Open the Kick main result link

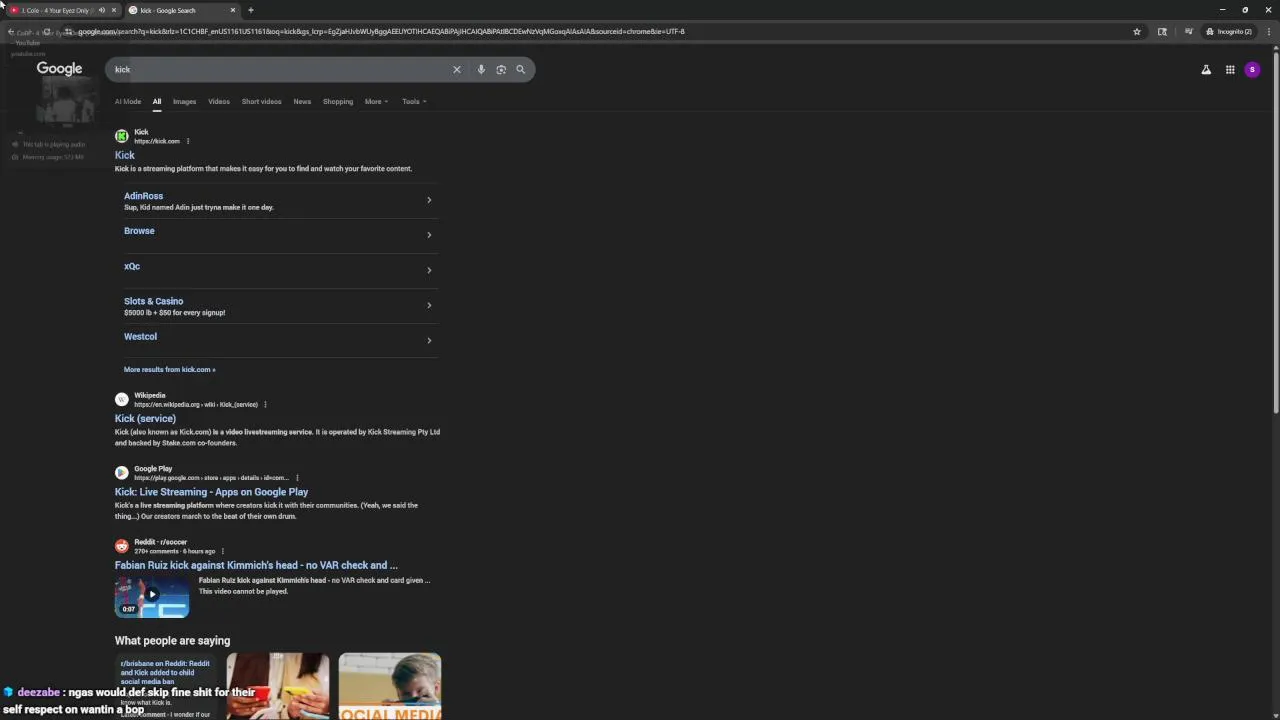pos(125,155)
